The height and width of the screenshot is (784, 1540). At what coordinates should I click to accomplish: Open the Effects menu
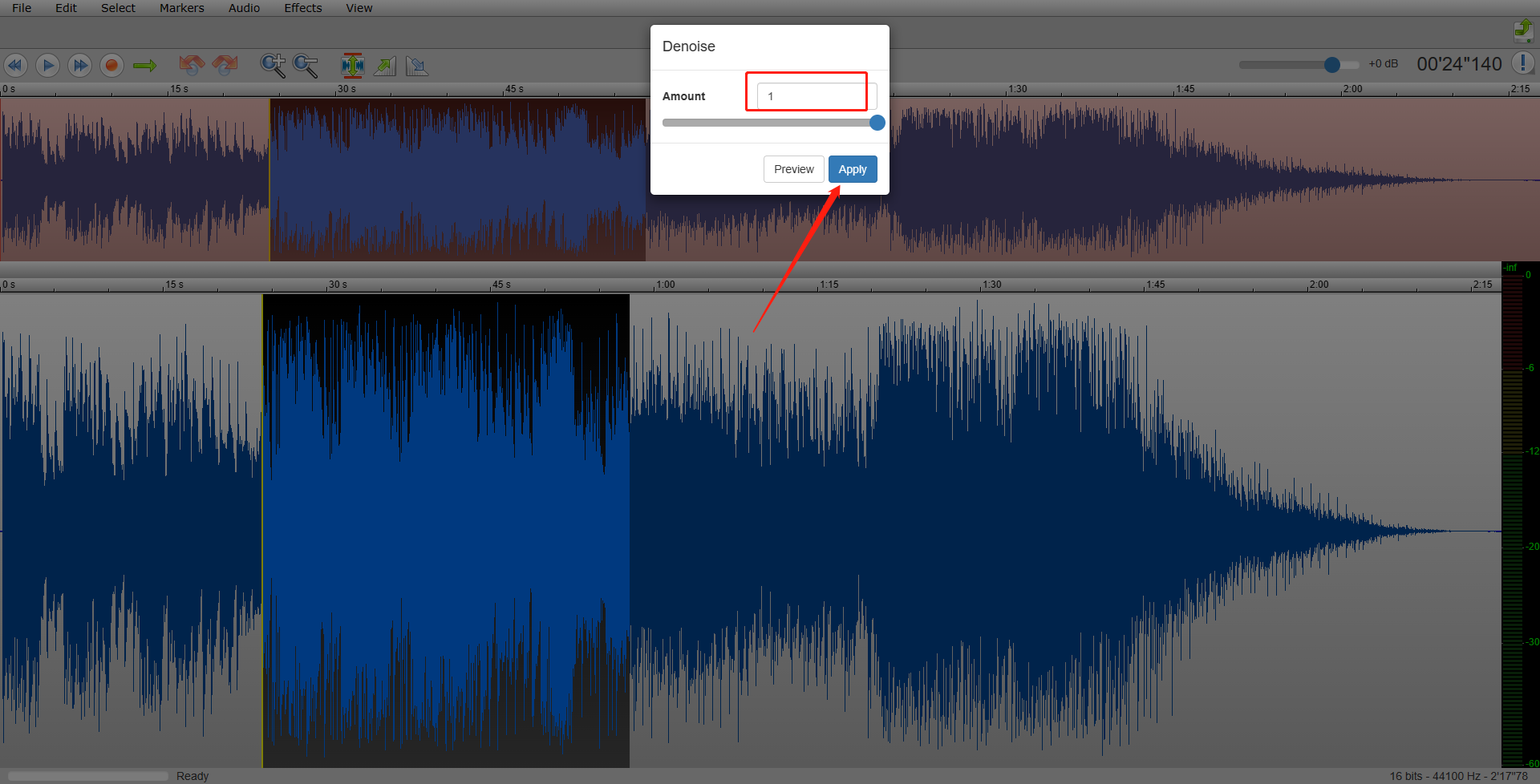pos(302,8)
